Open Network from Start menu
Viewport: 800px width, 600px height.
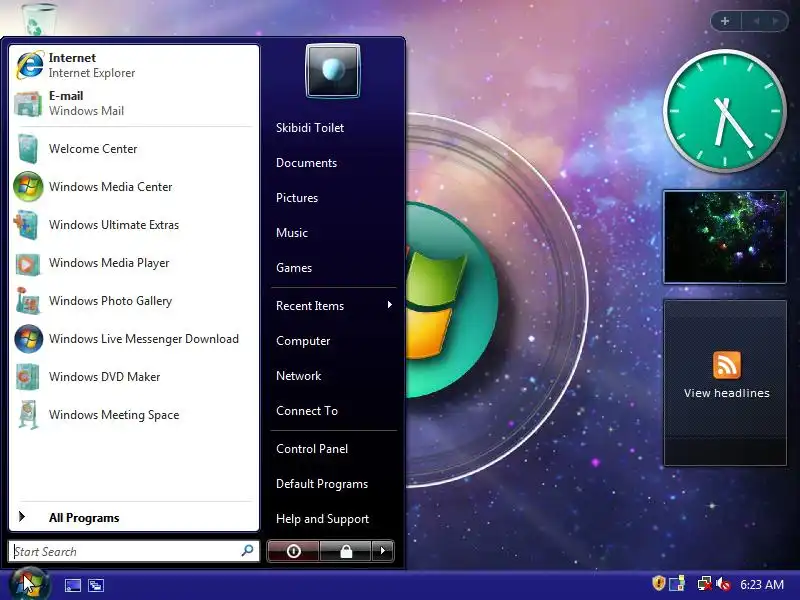pyautogui.click(x=298, y=376)
